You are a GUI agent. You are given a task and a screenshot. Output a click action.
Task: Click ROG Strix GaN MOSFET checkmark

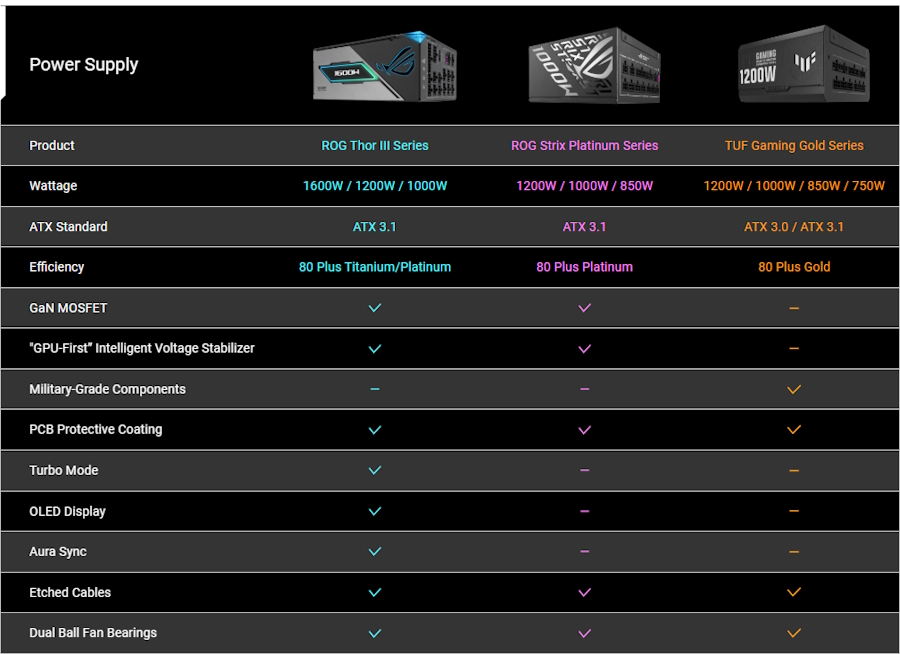tap(585, 308)
